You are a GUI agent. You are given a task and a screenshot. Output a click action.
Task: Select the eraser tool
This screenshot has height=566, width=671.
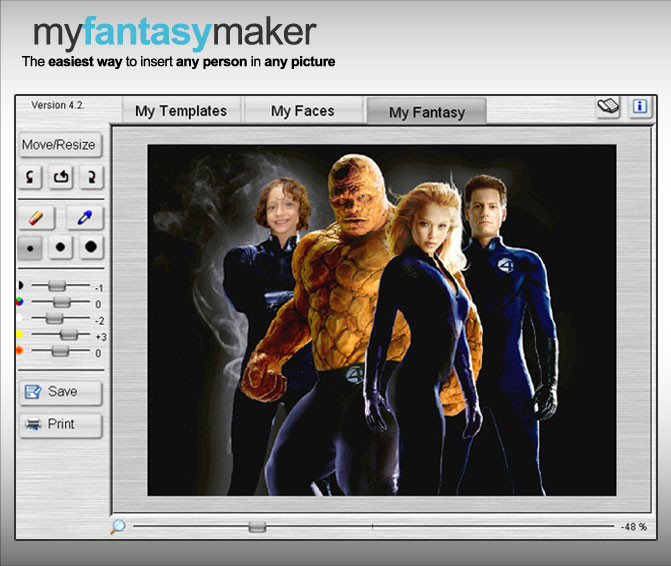coord(37,217)
